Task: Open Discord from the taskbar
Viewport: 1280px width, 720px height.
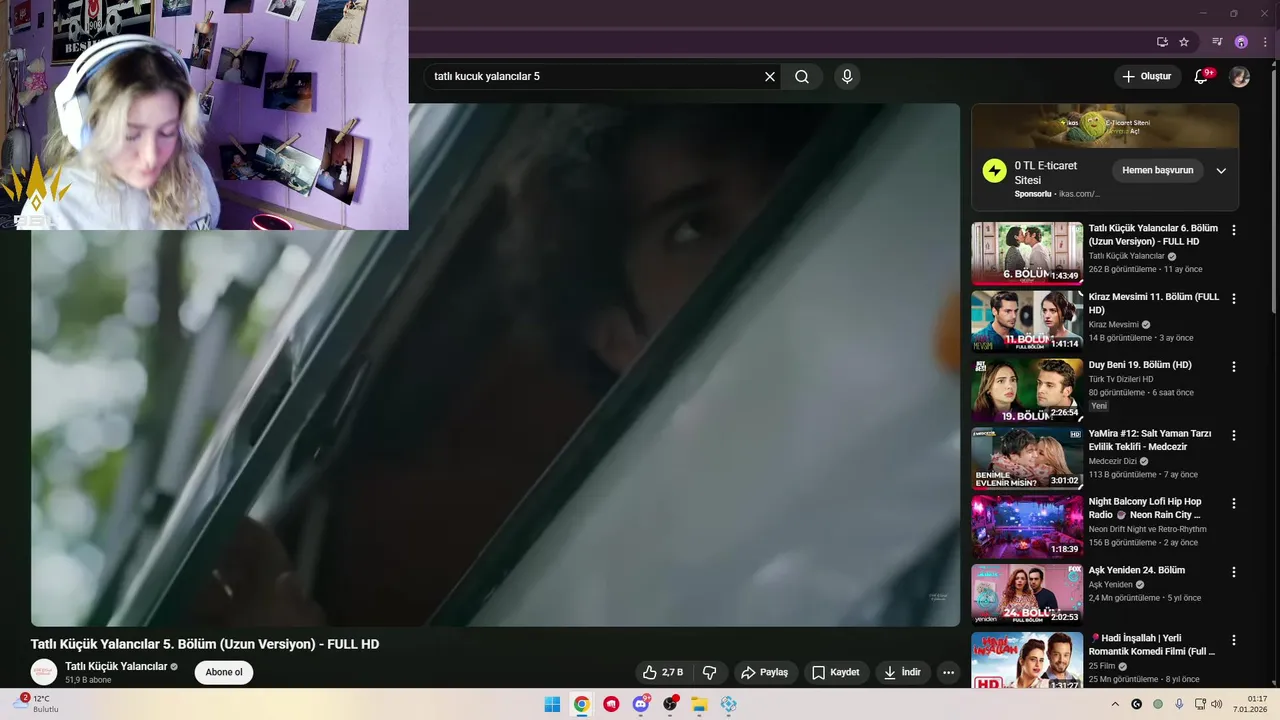Action: click(x=641, y=704)
